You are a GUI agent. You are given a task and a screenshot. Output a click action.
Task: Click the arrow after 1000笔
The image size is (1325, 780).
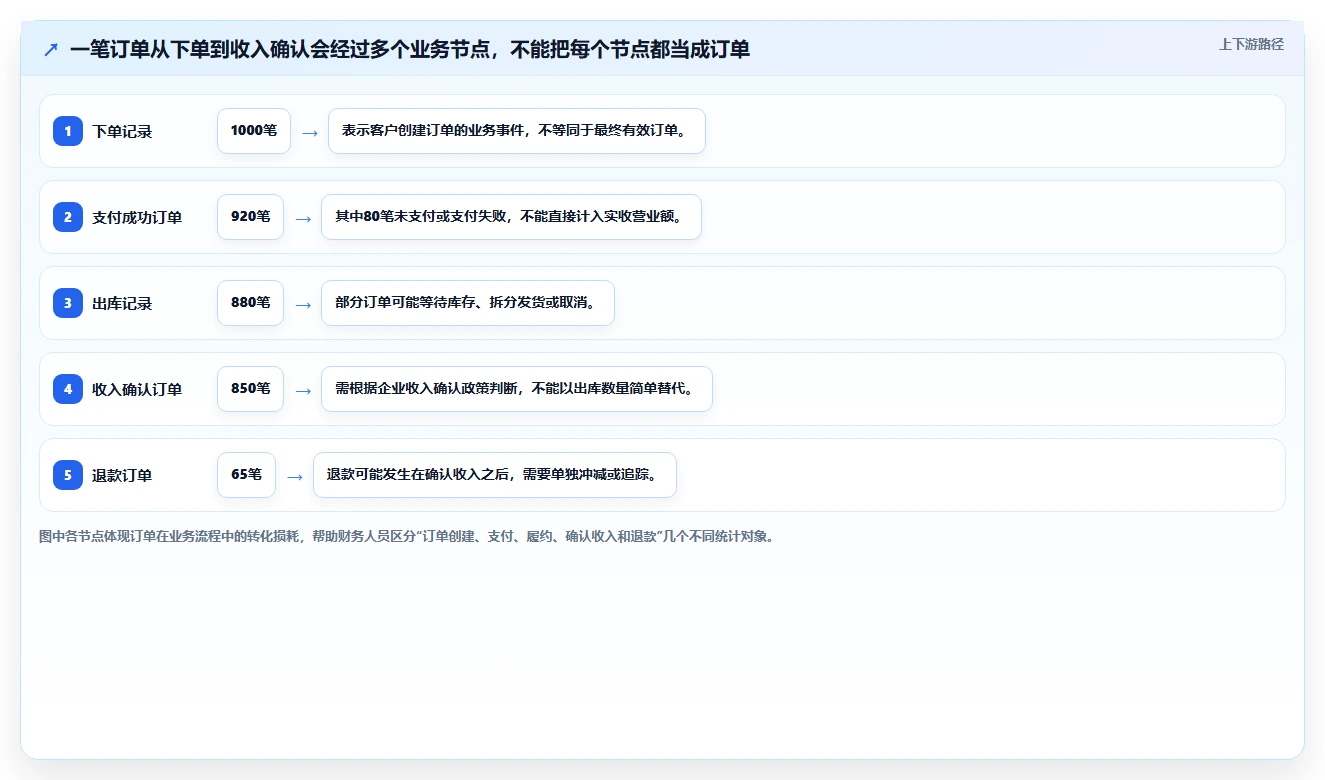click(x=310, y=132)
